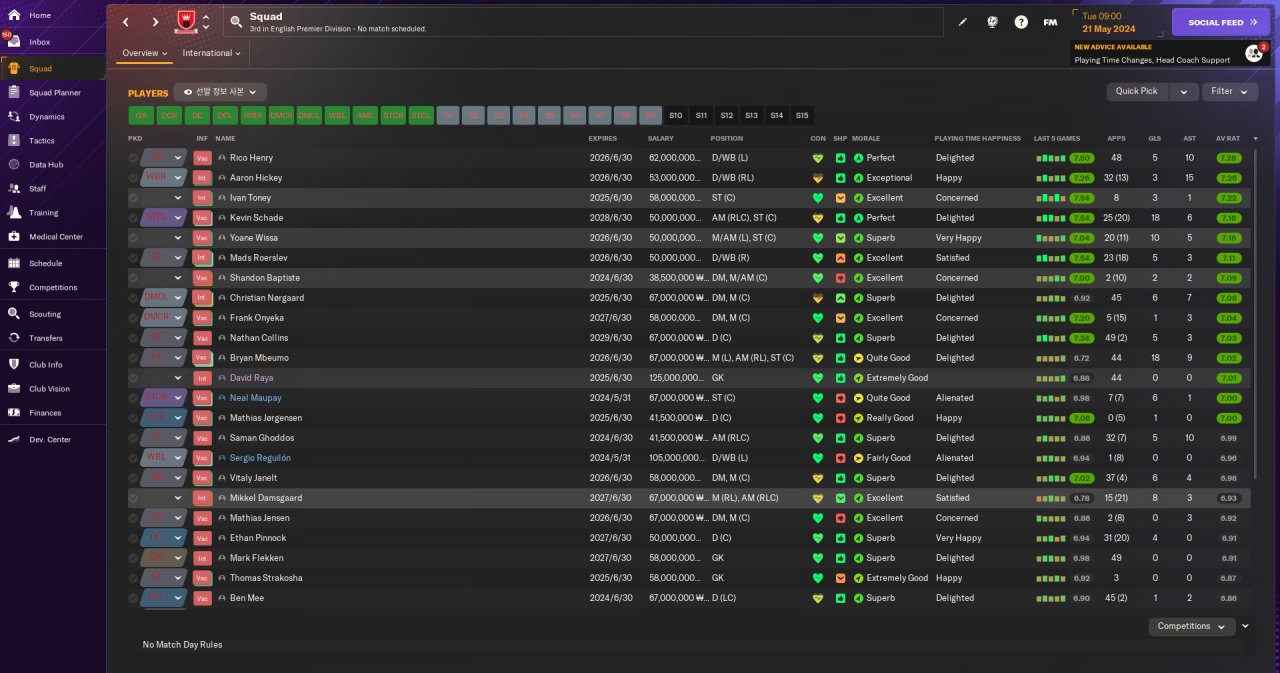The height and width of the screenshot is (673, 1280).
Task: Navigate back with the left arrow
Action: (x=126, y=21)
